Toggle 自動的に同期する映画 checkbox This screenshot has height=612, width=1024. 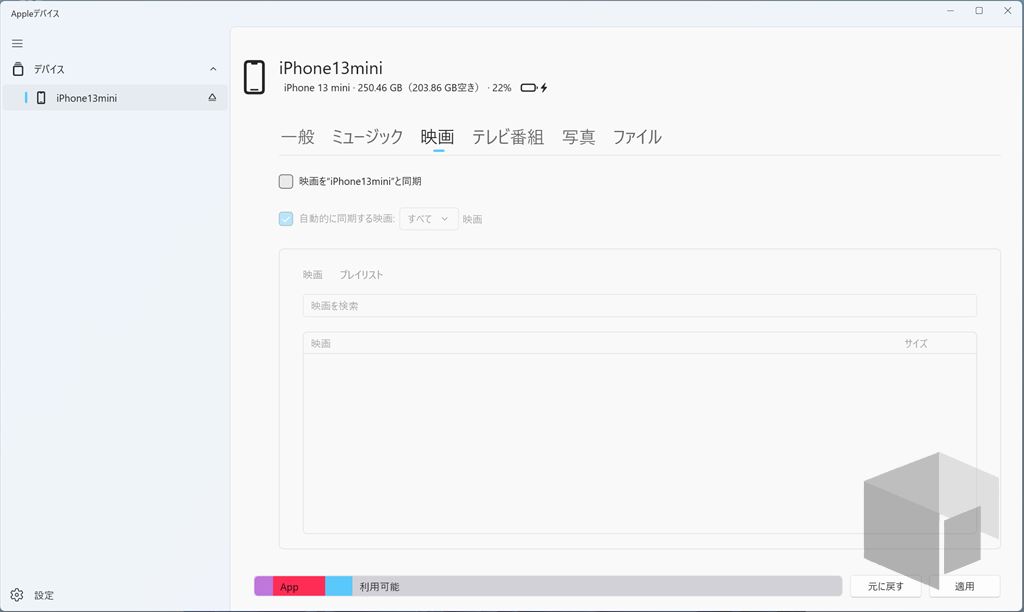[x=286, y=219]
